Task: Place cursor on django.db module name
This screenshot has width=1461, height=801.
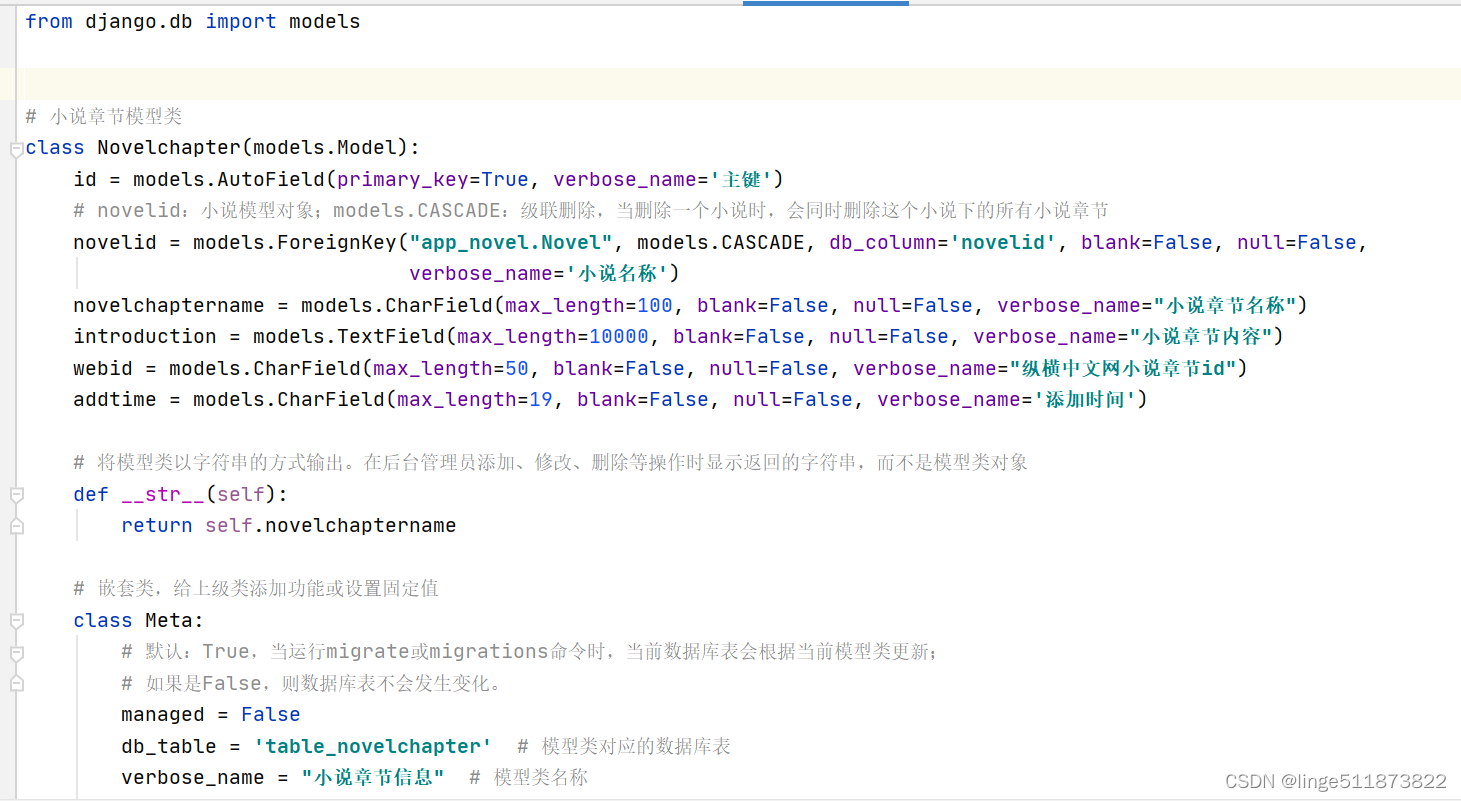Action: 139,21
